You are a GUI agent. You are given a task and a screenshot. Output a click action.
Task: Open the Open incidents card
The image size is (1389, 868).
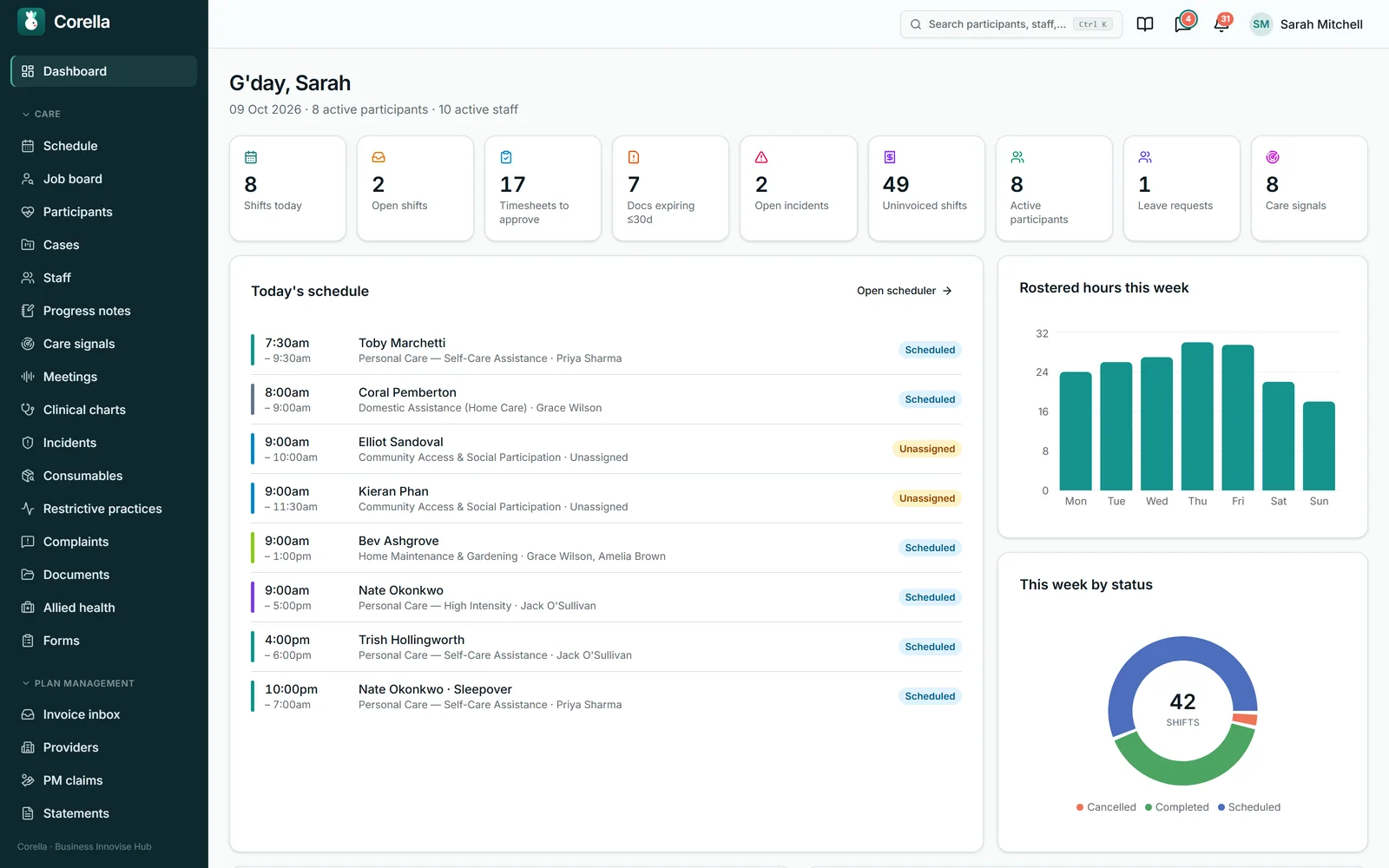[x=798, y=188]
